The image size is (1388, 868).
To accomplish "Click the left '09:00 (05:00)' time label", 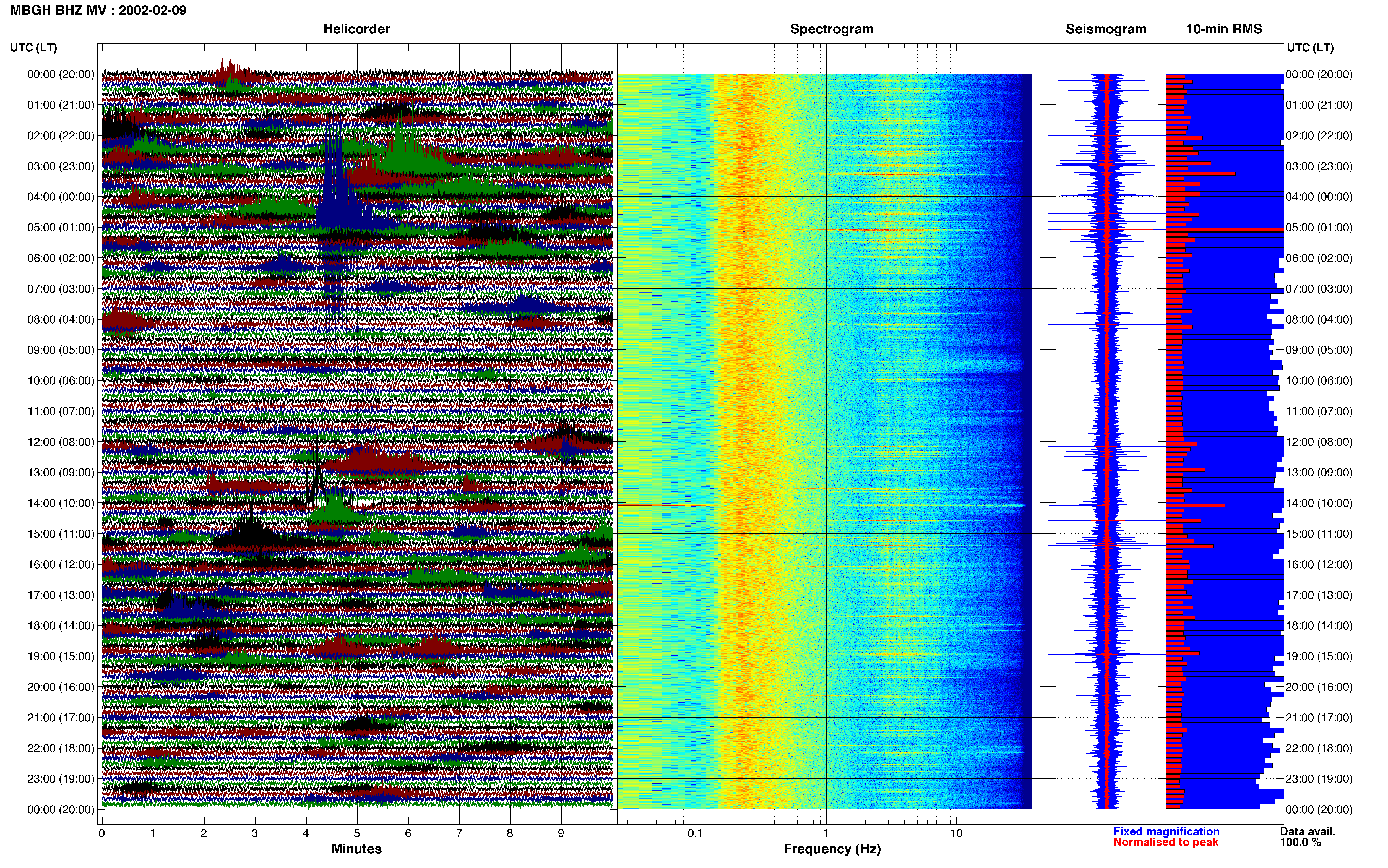I will click(x=61, y=350).
